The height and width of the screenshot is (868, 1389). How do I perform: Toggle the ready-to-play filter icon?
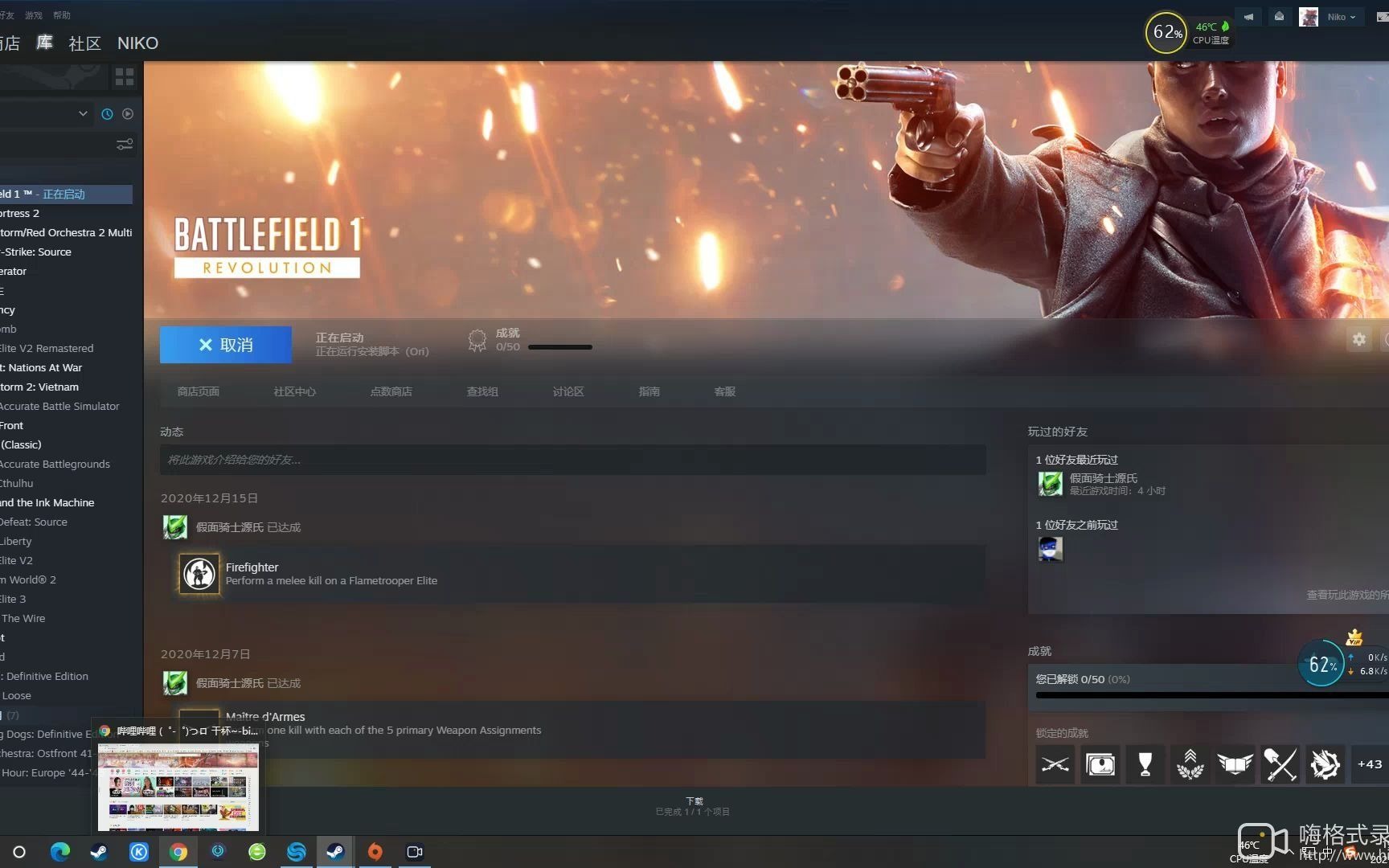(x=128, y=114)
